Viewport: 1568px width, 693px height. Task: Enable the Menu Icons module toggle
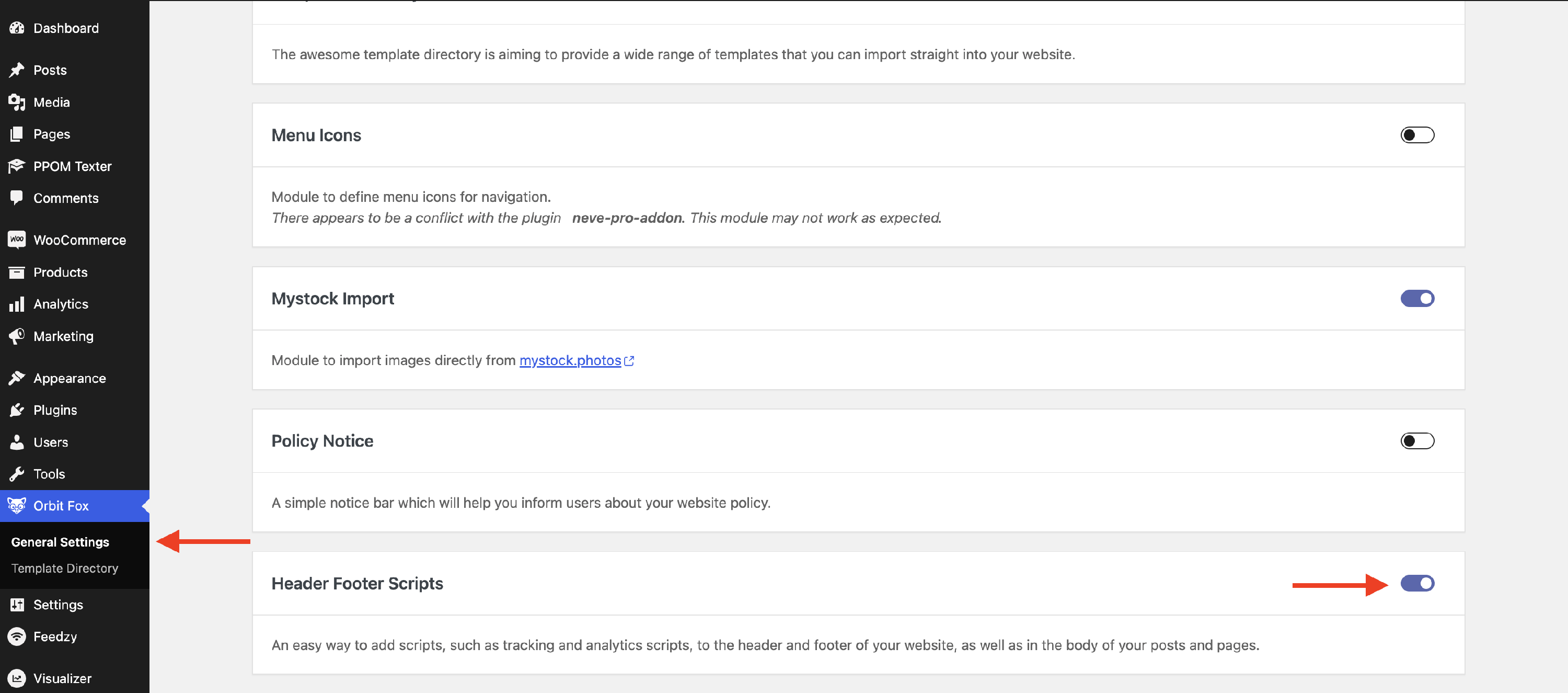point(1417,135)
